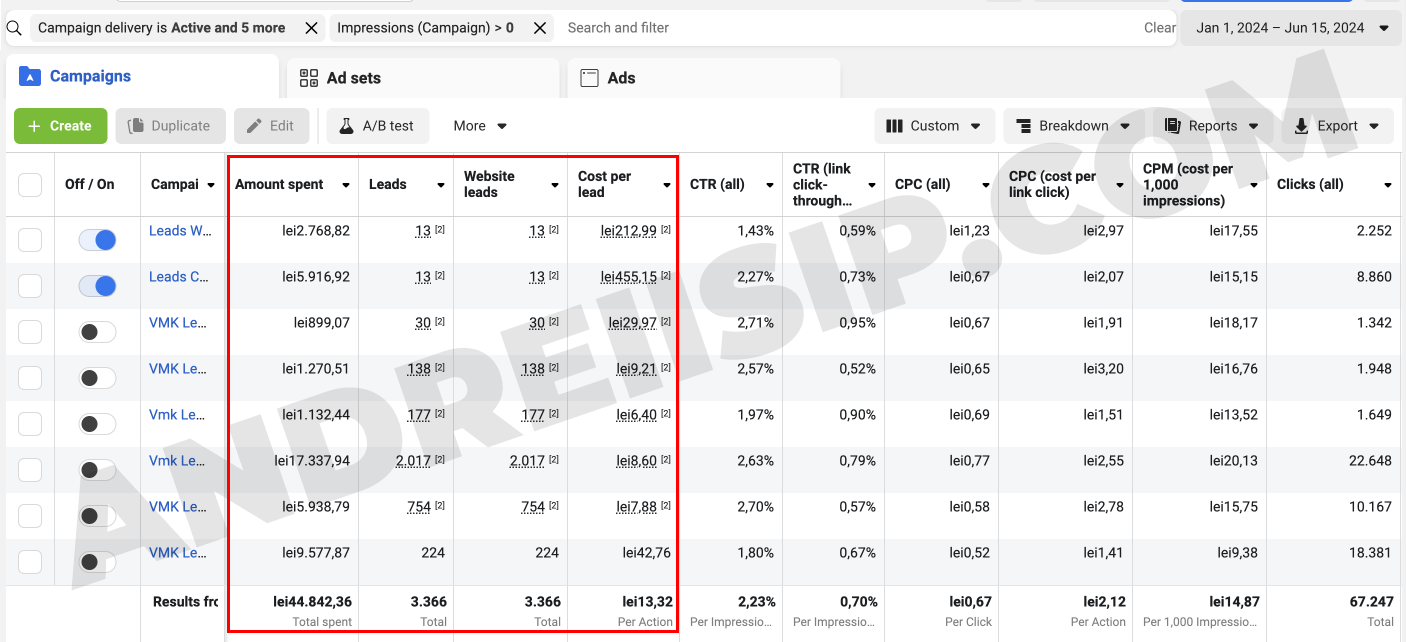Screen dimensions: 1406x642
Task: Open the campaign link in lei9.577,87 row
Action: point(178,553)
